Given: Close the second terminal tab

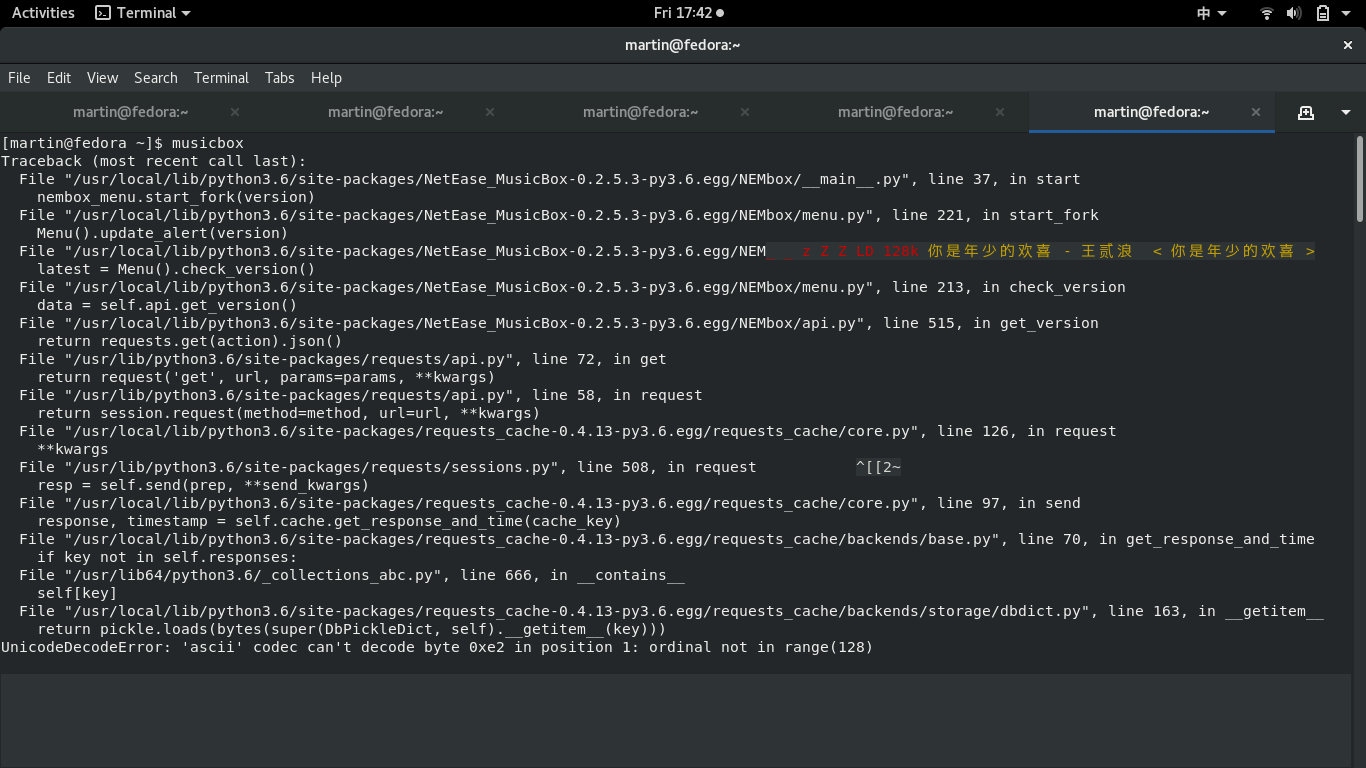Looking at the screenshot, I should coord(489,112).
